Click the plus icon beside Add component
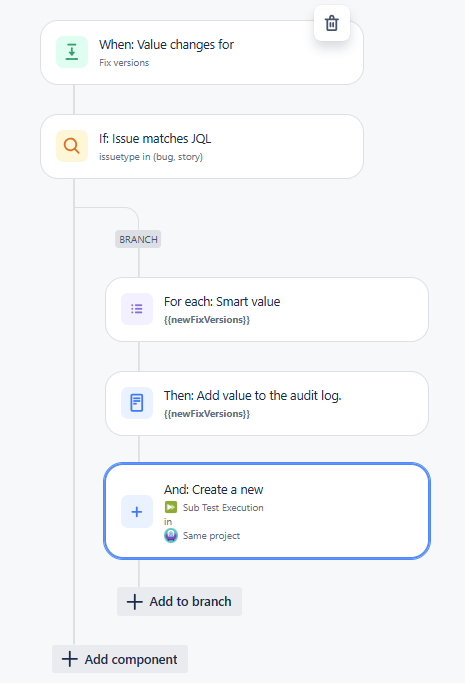The image size is (465, 683). (70, 659)
